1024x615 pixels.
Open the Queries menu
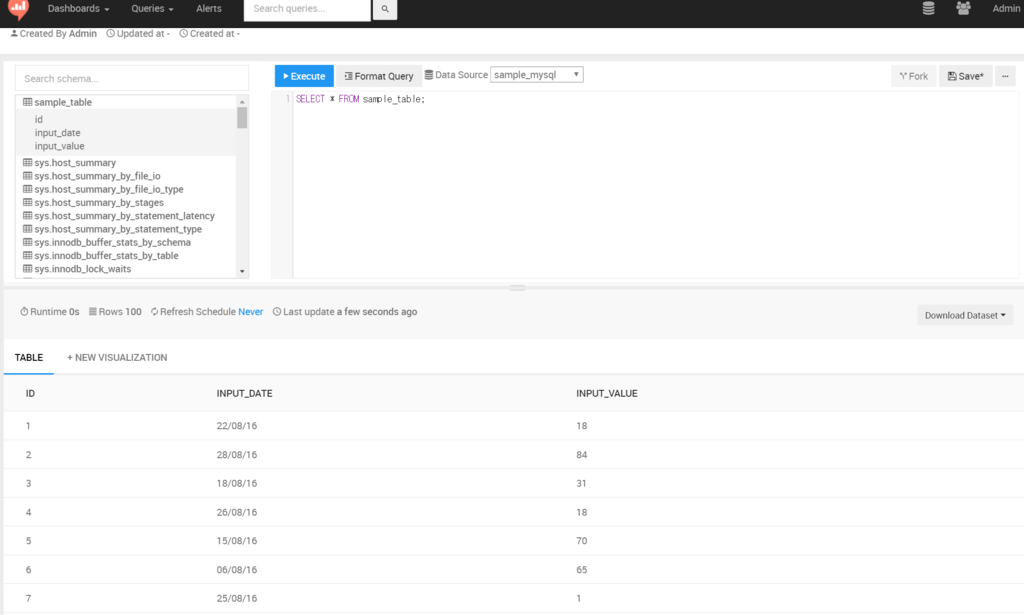click(x=152, y=8)
